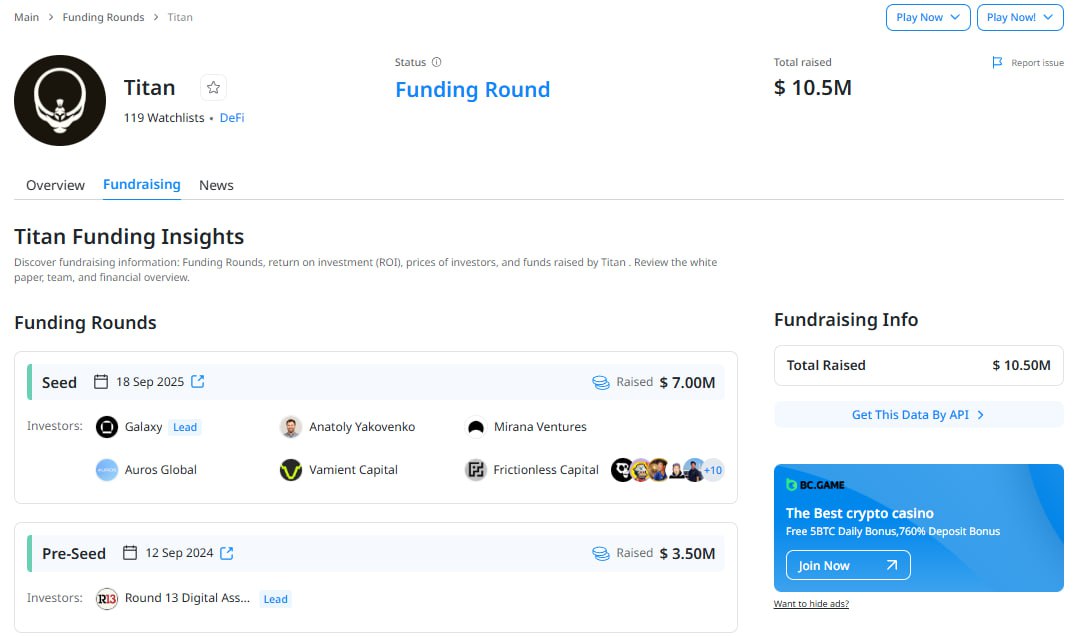Open the Funding Rounds breadcrumb link
The width and height of the screenshot is (1087, 637).
tap(103, 17)
